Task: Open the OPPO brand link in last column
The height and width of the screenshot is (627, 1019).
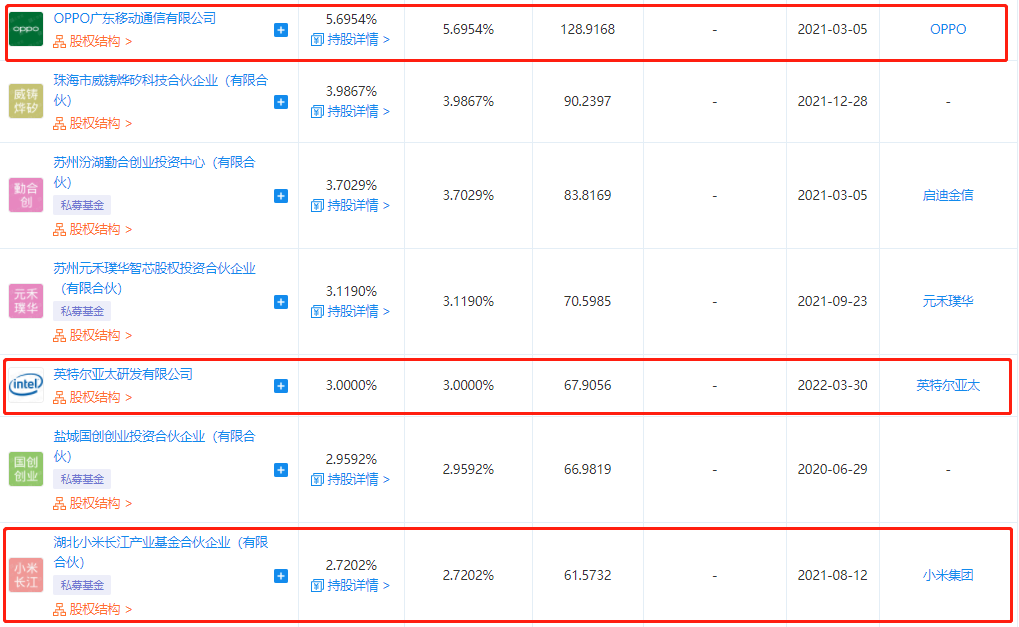Action: pyautogui.click(x=948, y=29)
